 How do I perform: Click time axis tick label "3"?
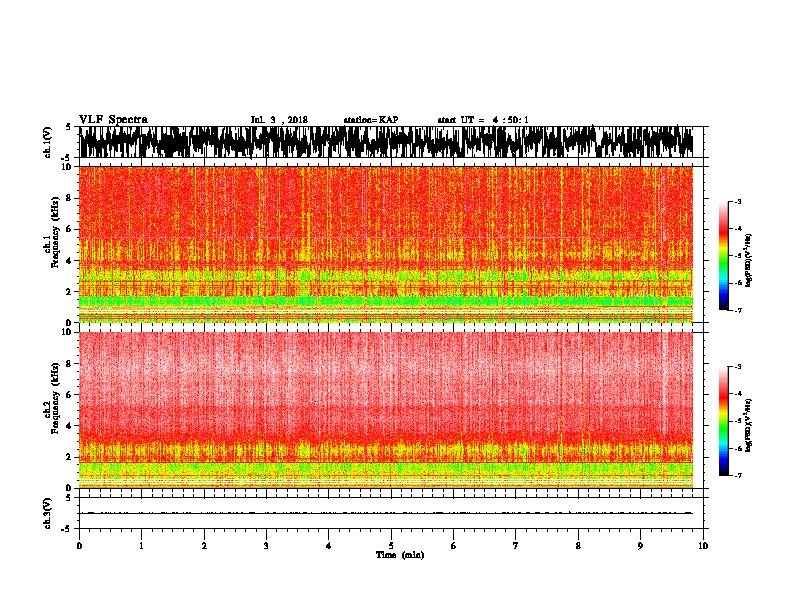266,545
